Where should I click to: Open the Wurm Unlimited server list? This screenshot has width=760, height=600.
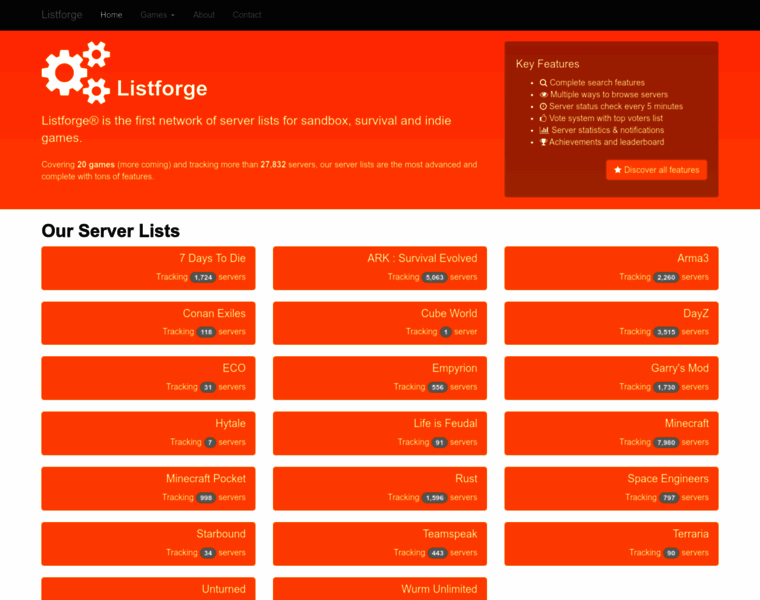pos(380,589)
